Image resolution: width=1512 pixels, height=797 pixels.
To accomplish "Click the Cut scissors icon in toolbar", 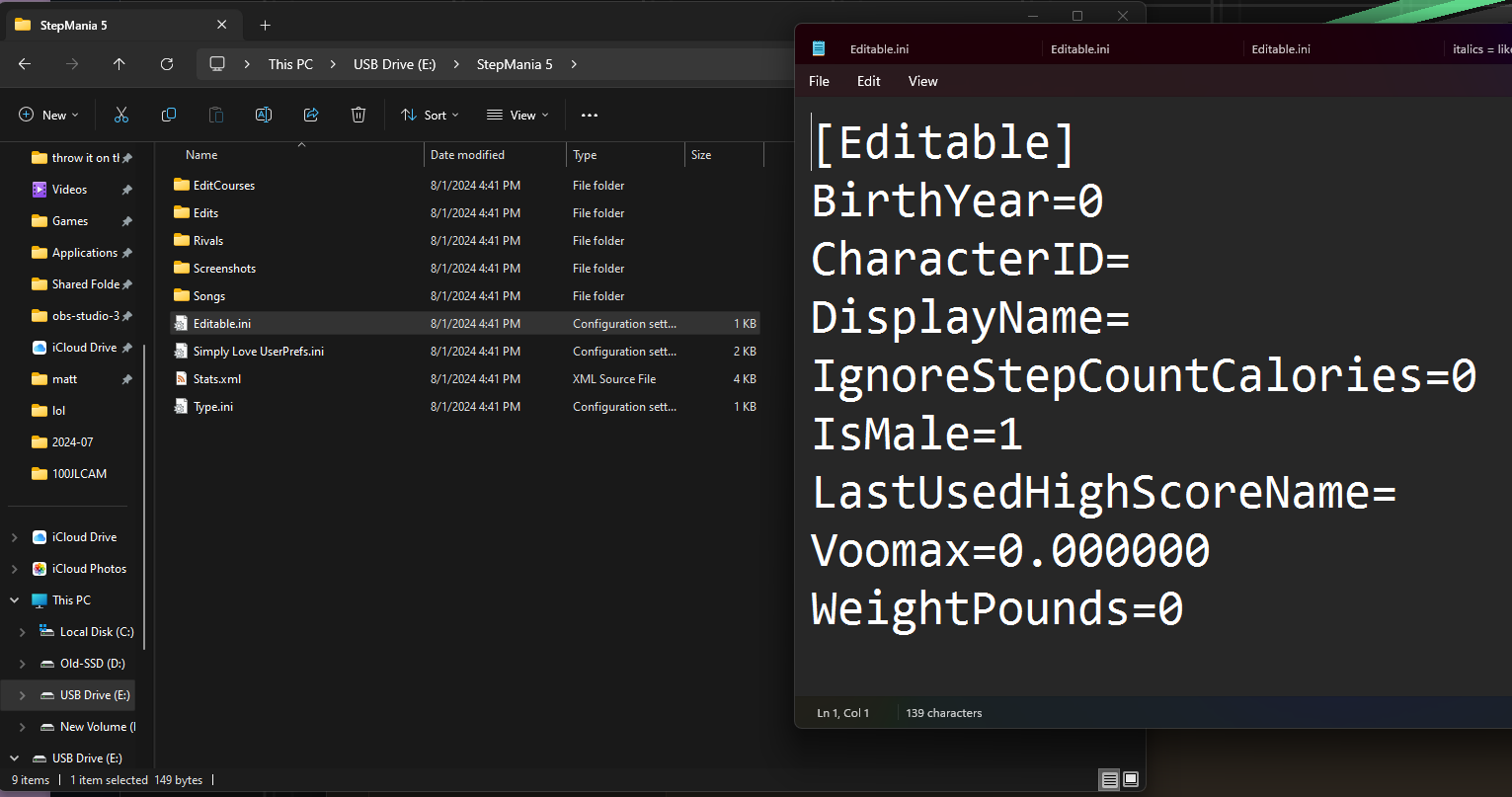I will pos(121,116).
